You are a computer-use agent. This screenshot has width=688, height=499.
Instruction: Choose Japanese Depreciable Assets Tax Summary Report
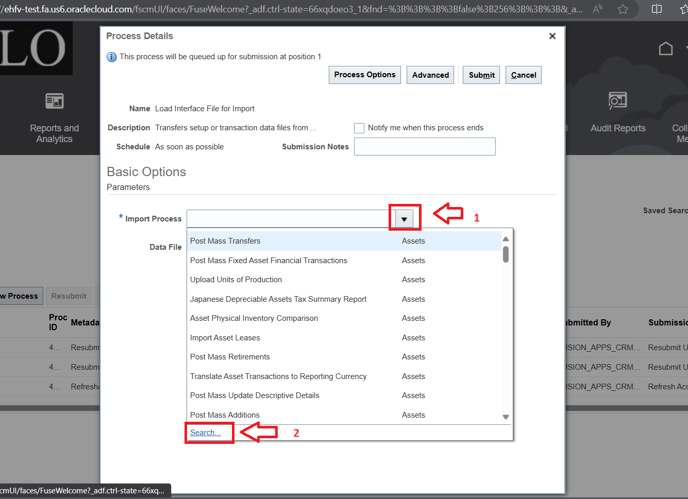(344, 299)
